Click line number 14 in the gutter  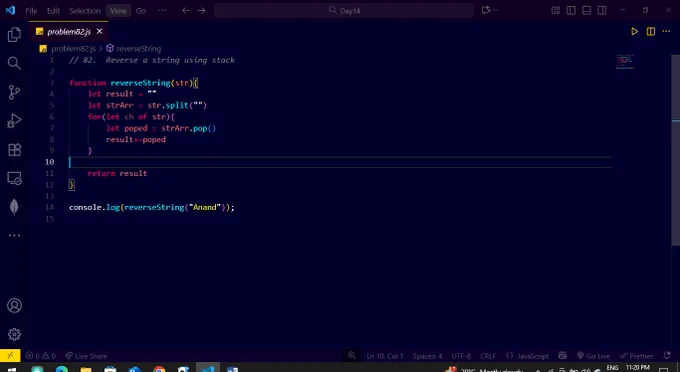[x=50, y=207]
